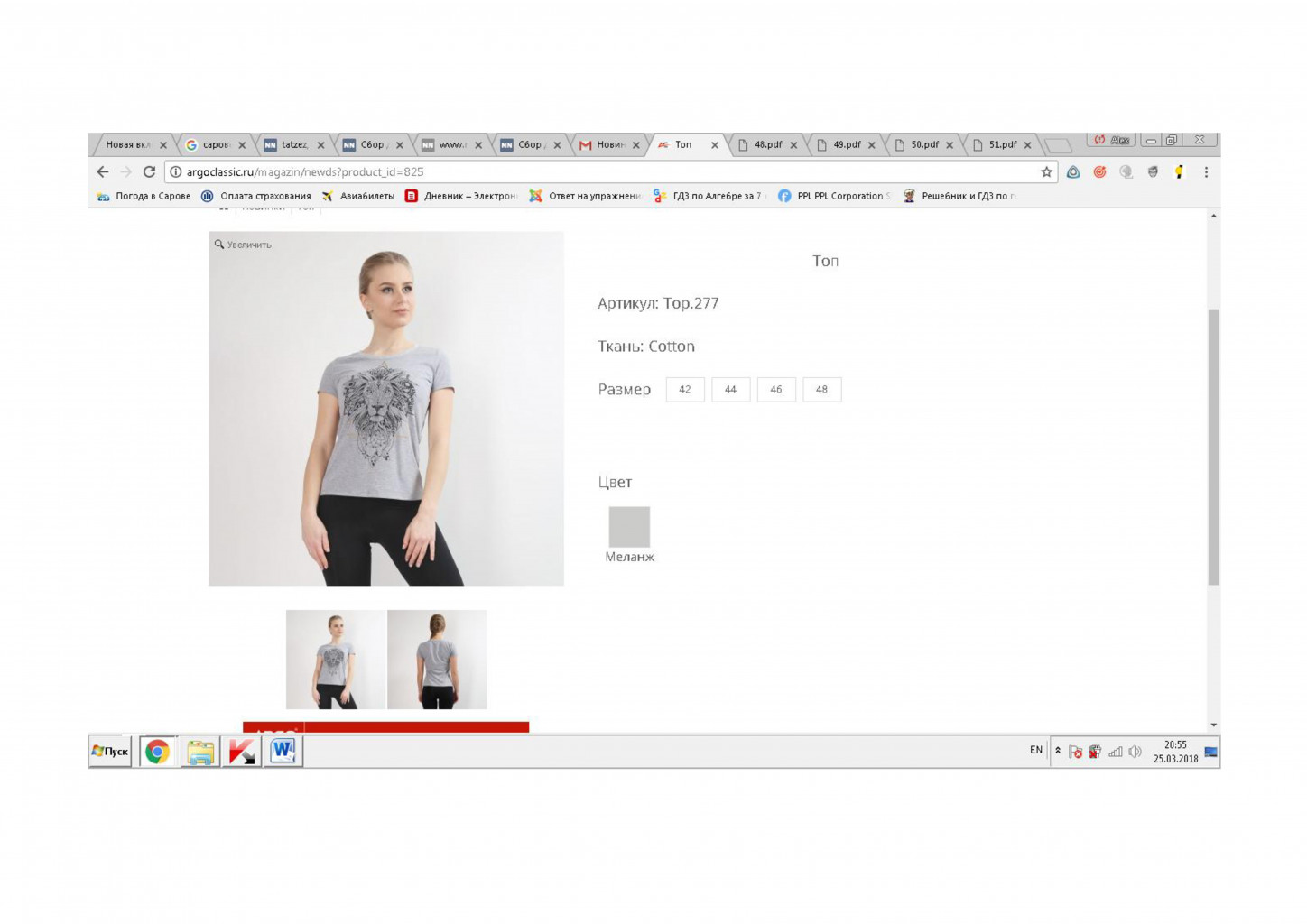The image size is (1307, 924).
Task: Open Оплата страхования bookmark
Action: coord(256,196)
